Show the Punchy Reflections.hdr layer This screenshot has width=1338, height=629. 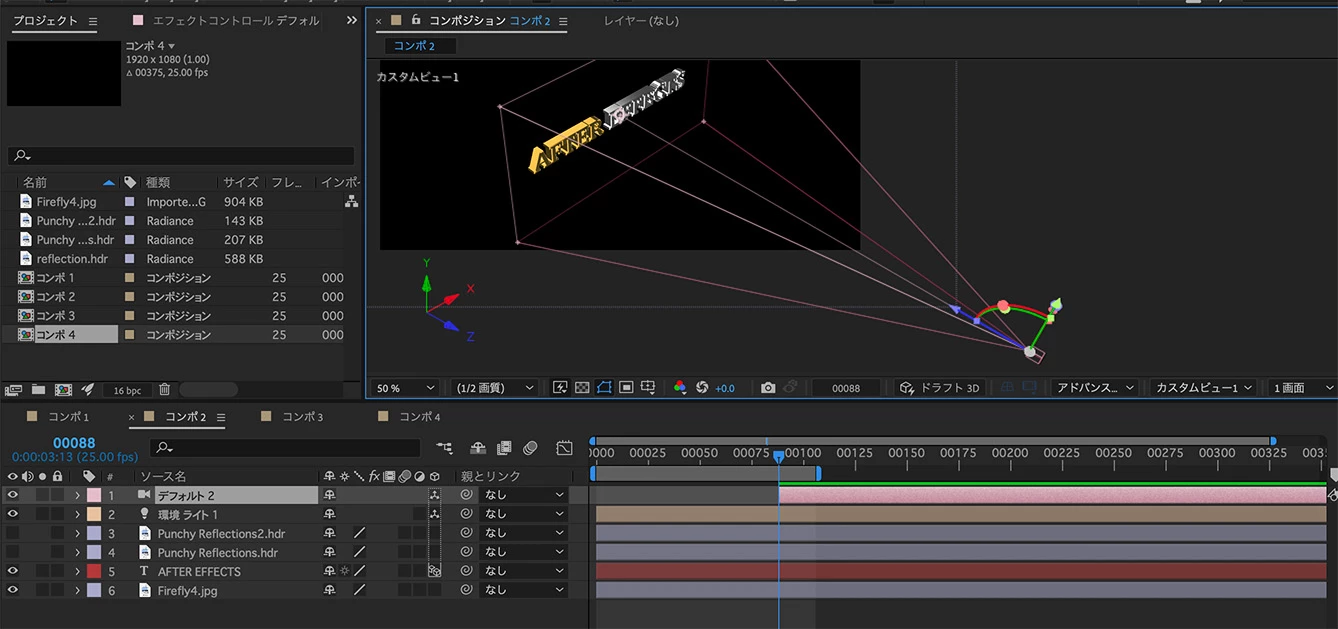coord(12,552)
